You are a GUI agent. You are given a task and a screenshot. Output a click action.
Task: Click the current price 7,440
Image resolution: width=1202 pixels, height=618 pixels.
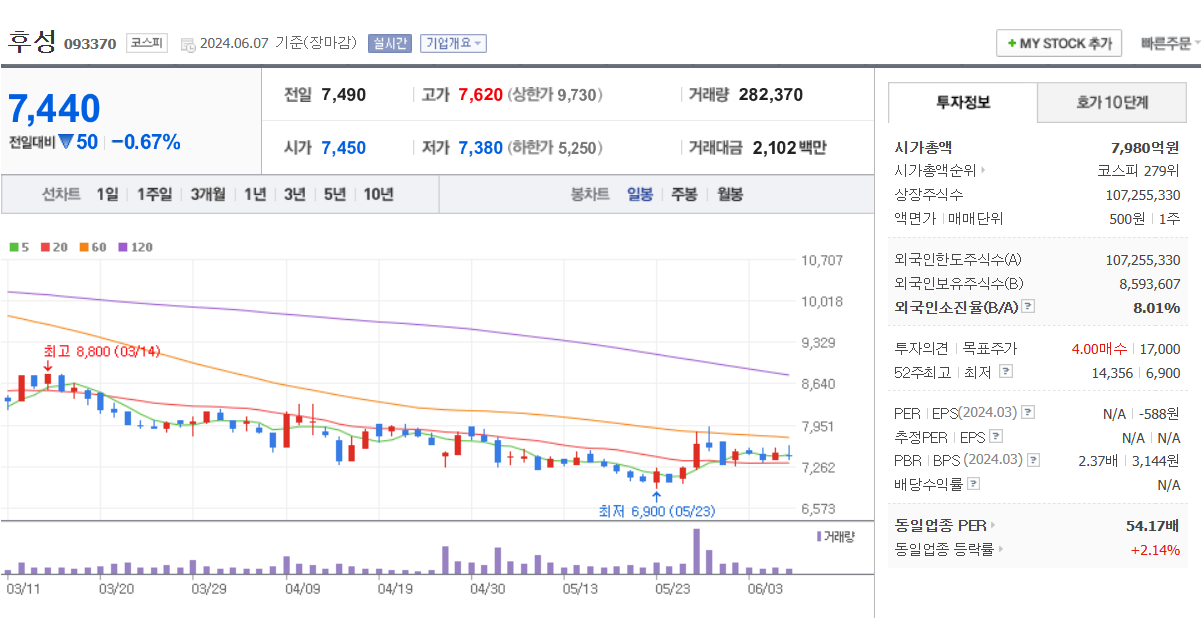(55, 109)
